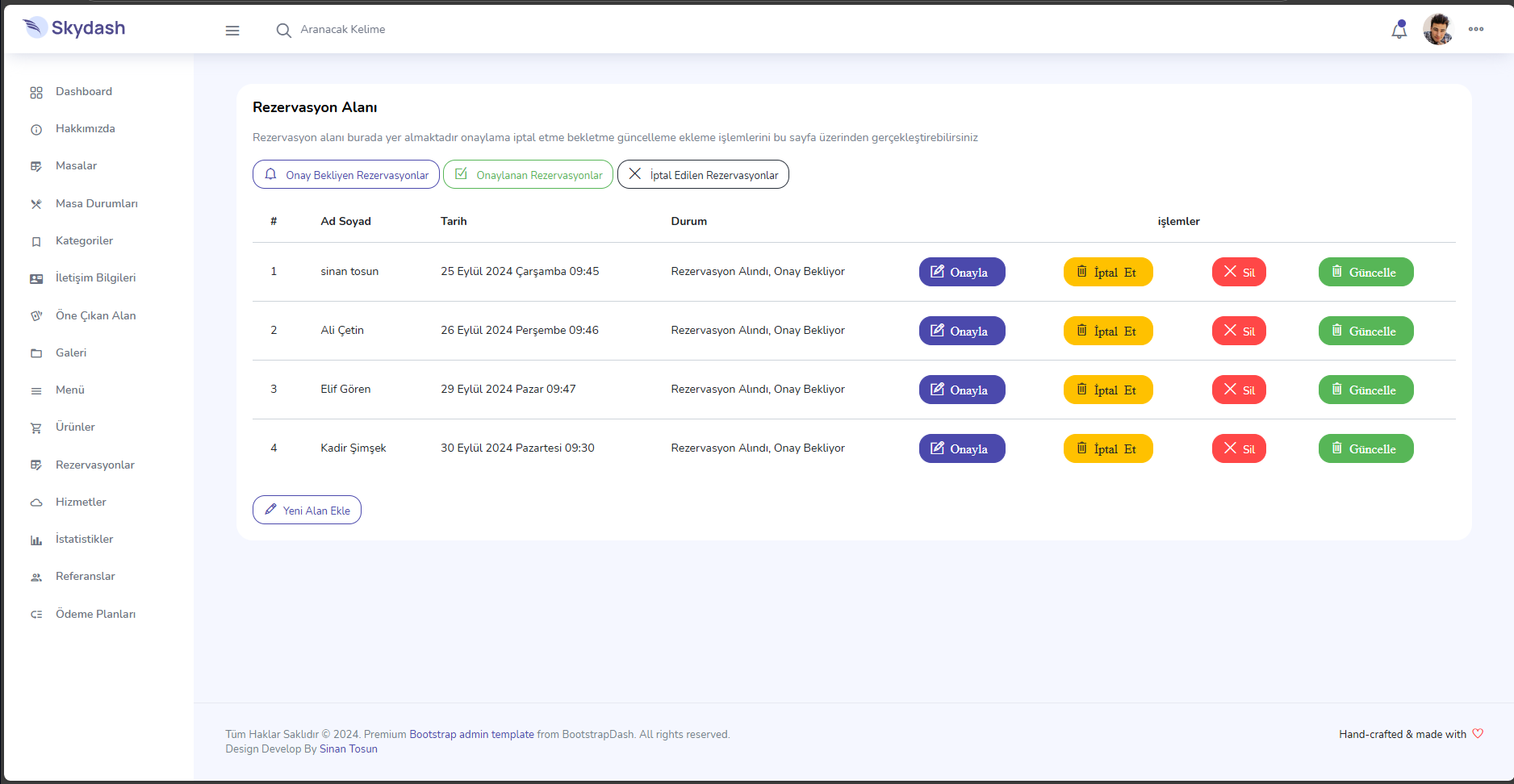
Task: Click the search magnifier icon
Action: 283,31
